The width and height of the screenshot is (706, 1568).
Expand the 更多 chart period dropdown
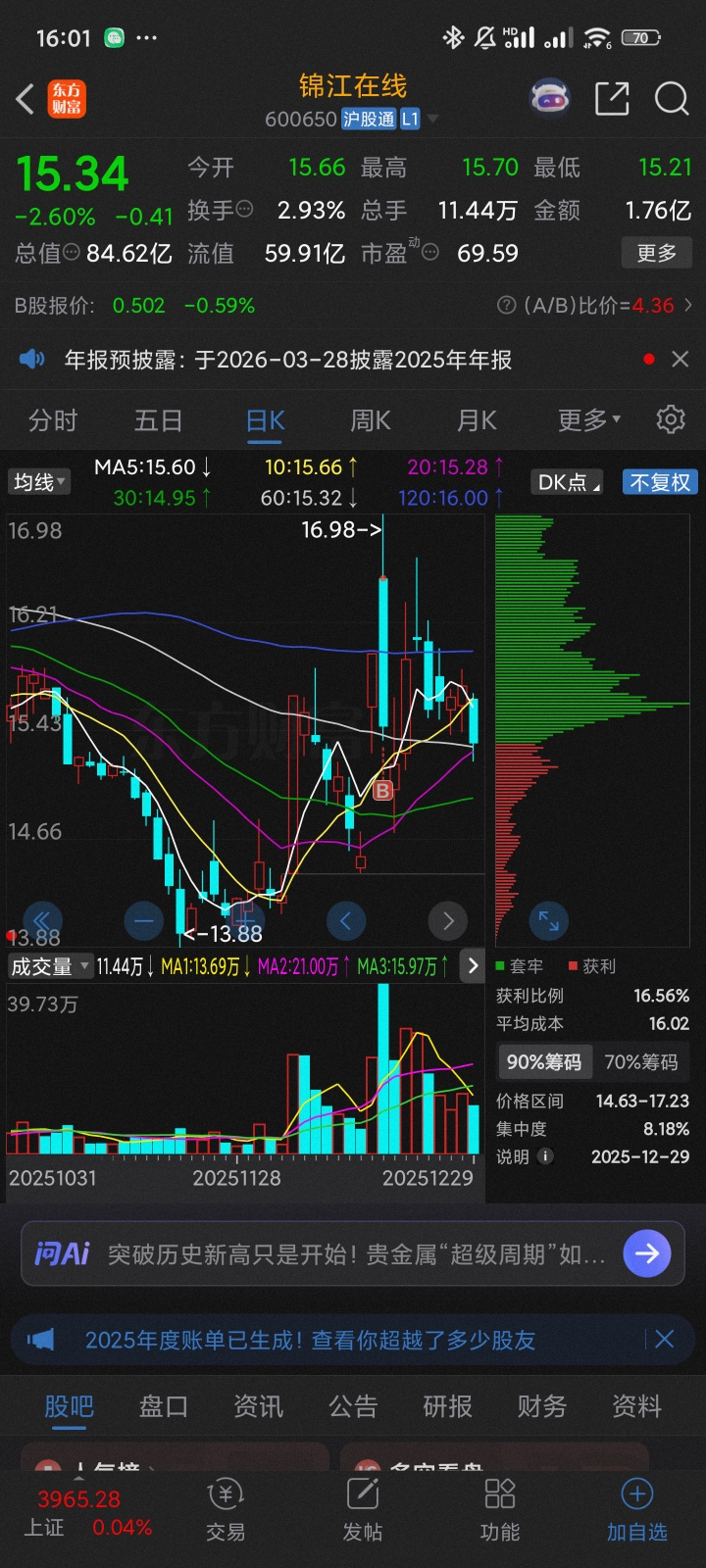(x=589, y=420)
